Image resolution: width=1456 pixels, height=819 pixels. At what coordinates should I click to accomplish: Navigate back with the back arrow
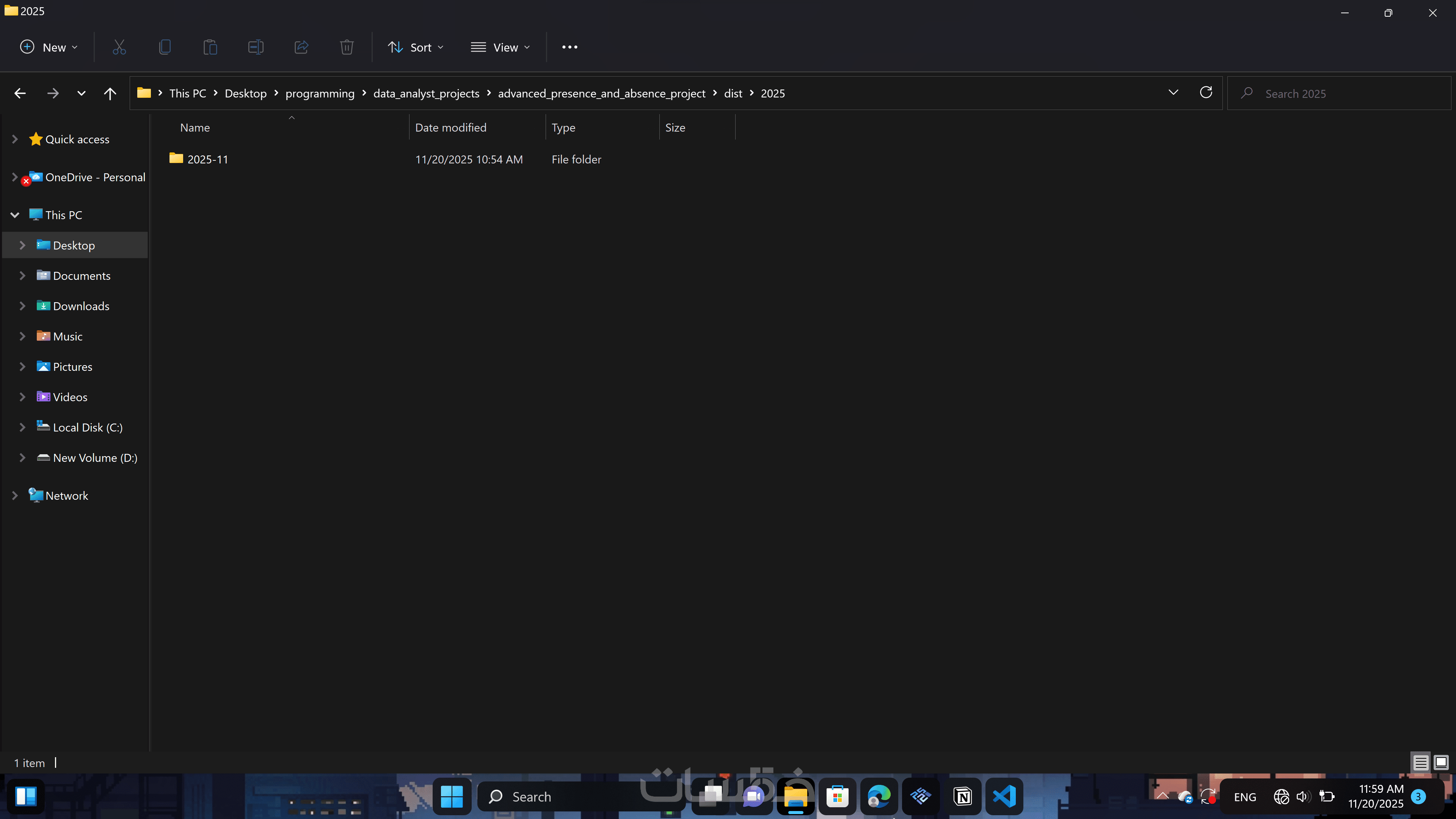(x=20, y=93)
